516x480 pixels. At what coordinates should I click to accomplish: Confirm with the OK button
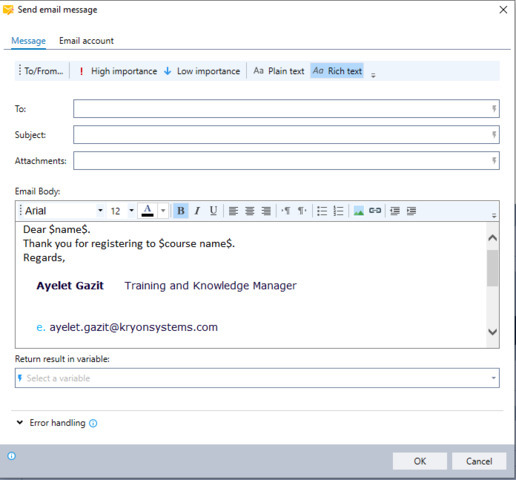[x=420, y=461]
